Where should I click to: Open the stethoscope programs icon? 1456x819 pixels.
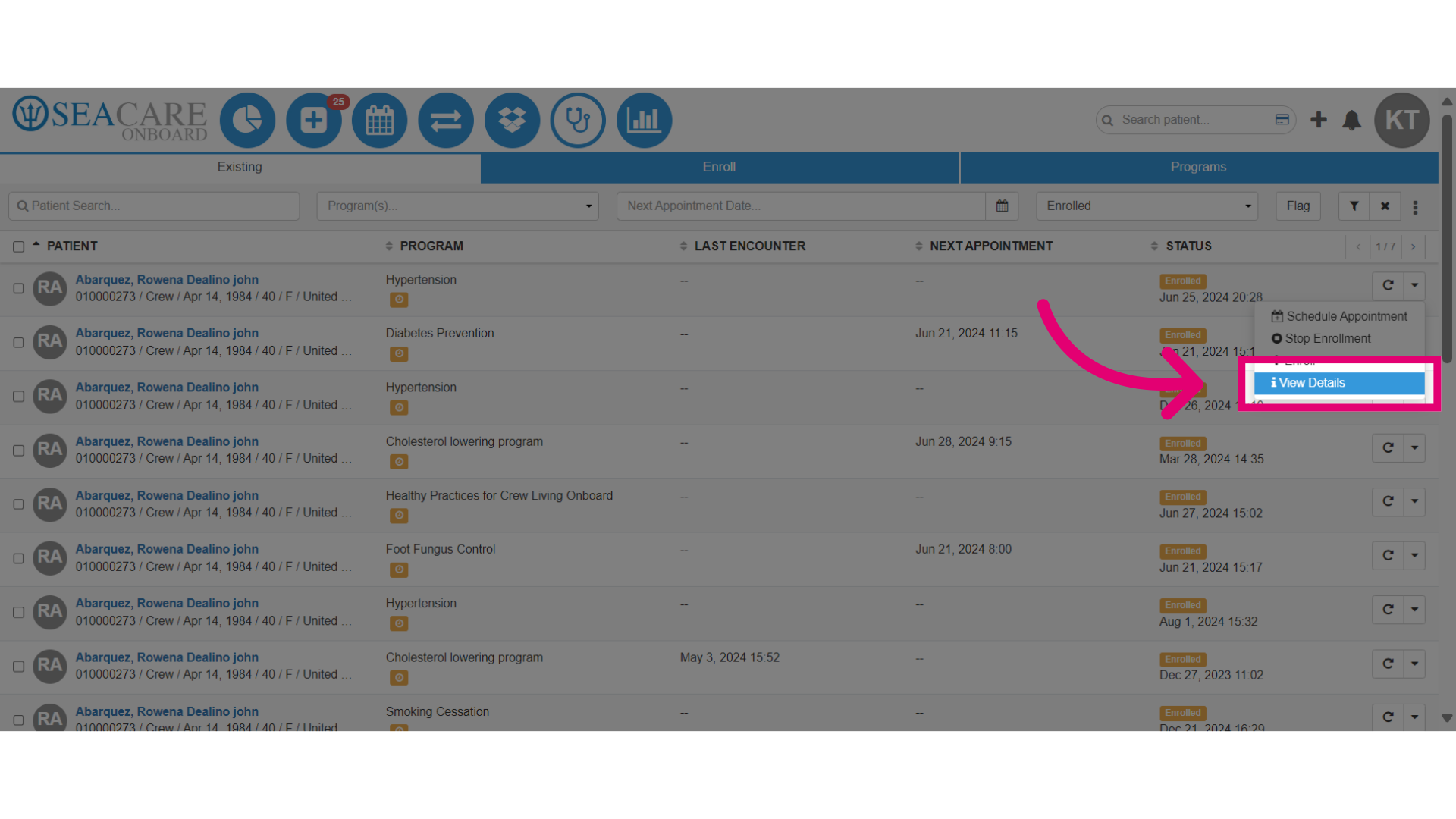pos(578,120)
